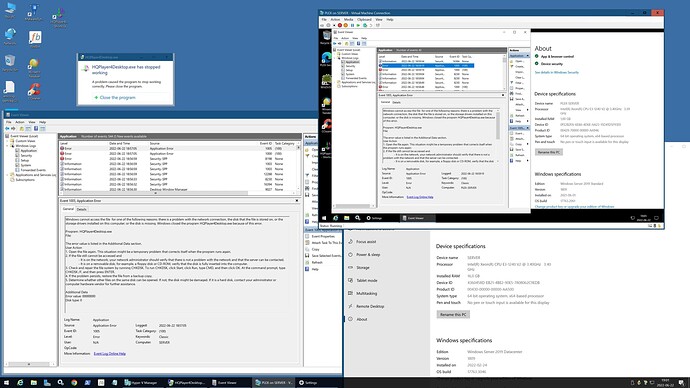Image resolution: width=690 pixels, height=388 pixels.
Task: Click green Start button in VM toolbar
Action: 358,26
